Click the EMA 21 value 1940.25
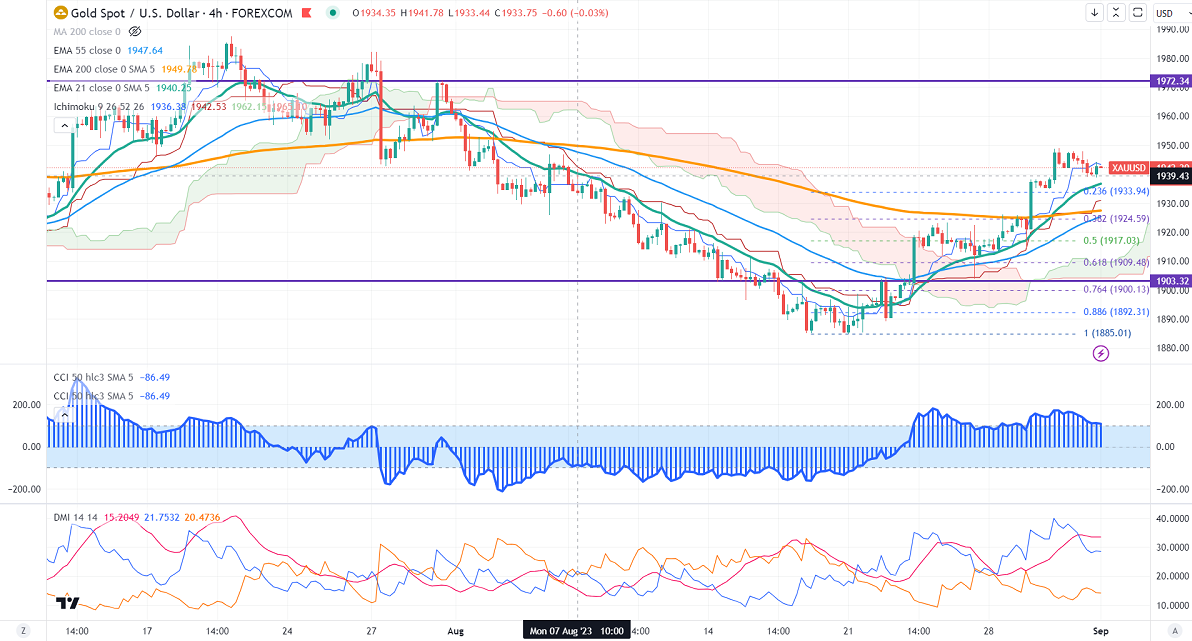Image resolution: width=1192 pixels, height=641 pixels. [174, 88]
